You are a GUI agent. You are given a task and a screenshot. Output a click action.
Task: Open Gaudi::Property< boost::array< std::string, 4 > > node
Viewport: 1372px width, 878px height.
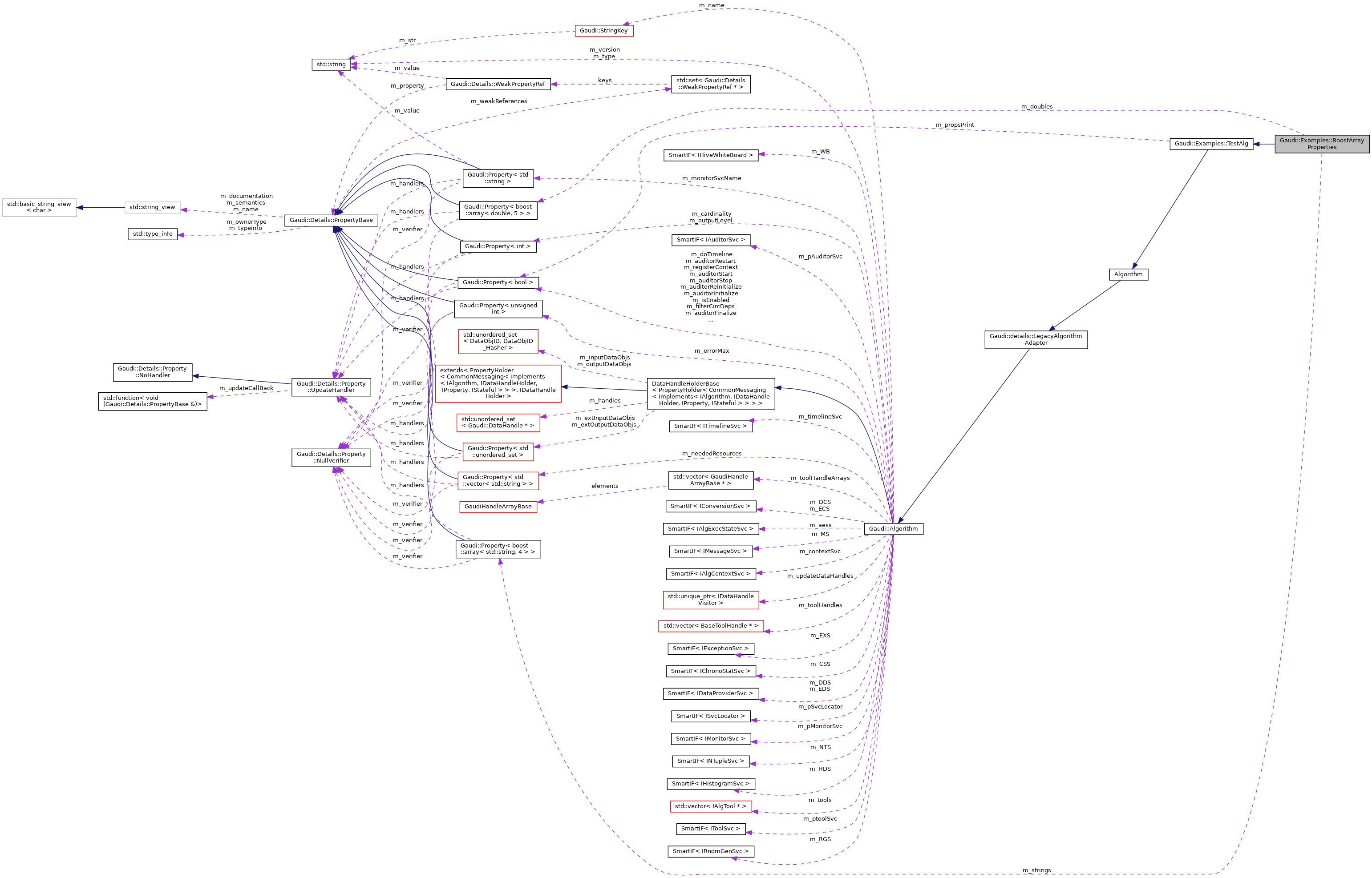click(x=498, y=549)
